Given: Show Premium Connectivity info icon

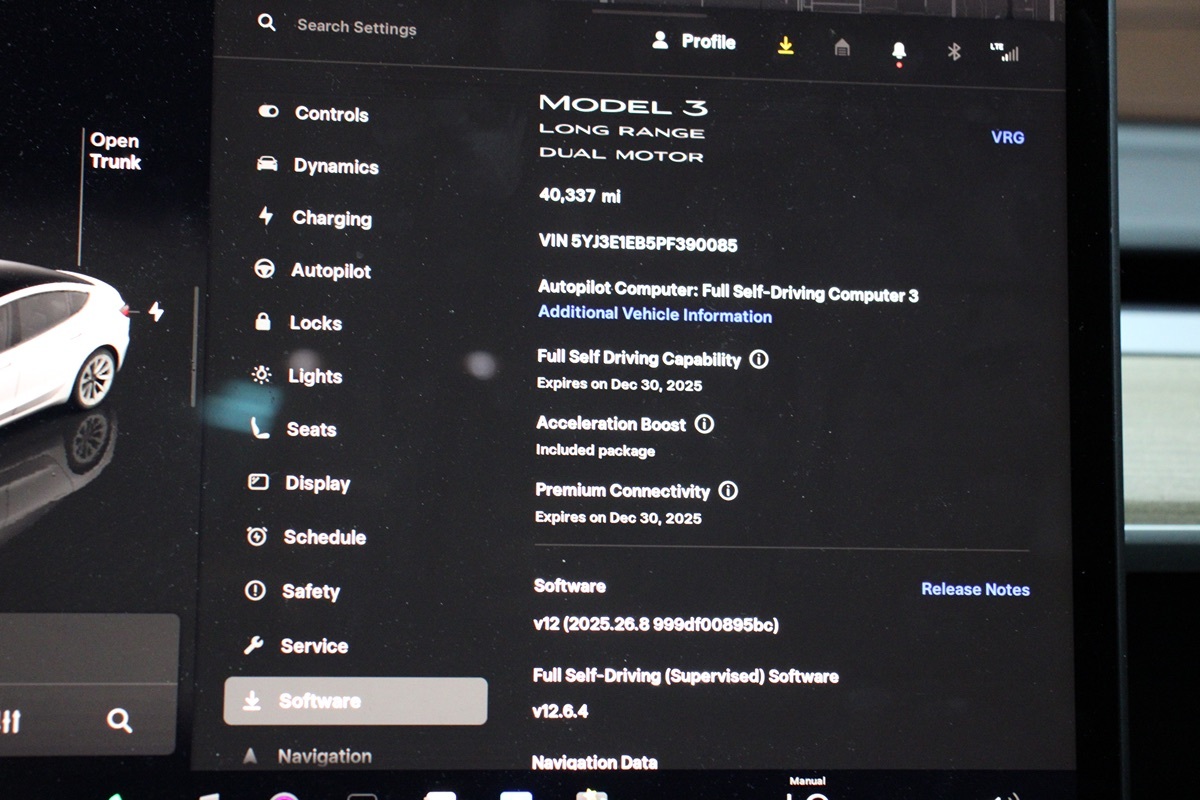Looking at the screenshot, I should click(728, 491).
